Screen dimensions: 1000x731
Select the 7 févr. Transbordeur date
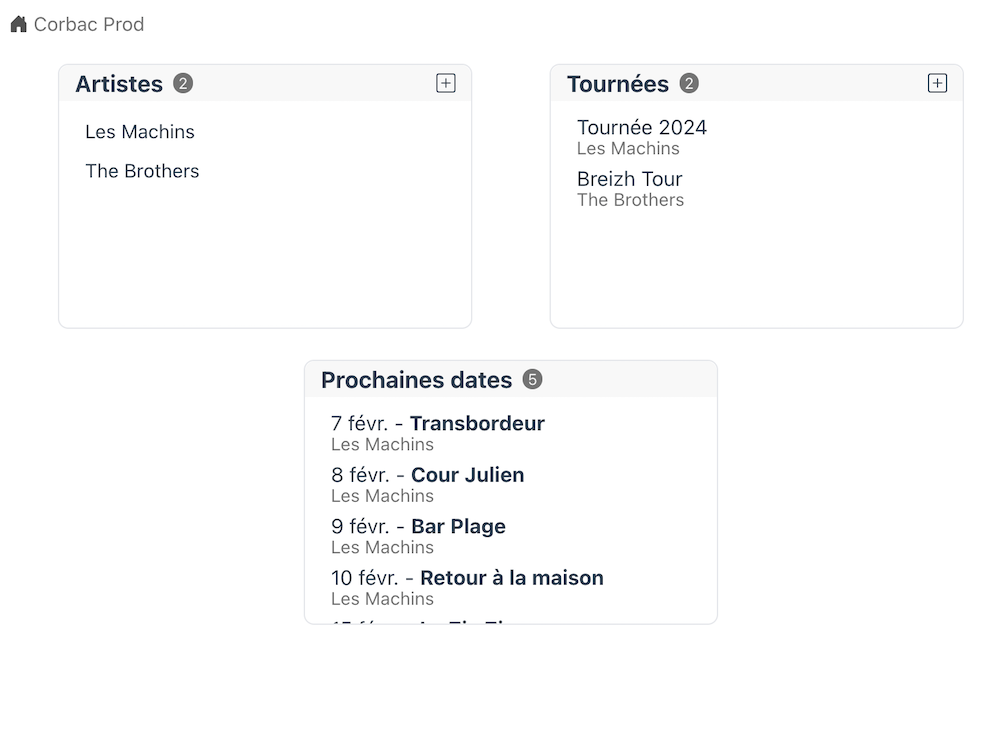438,432
